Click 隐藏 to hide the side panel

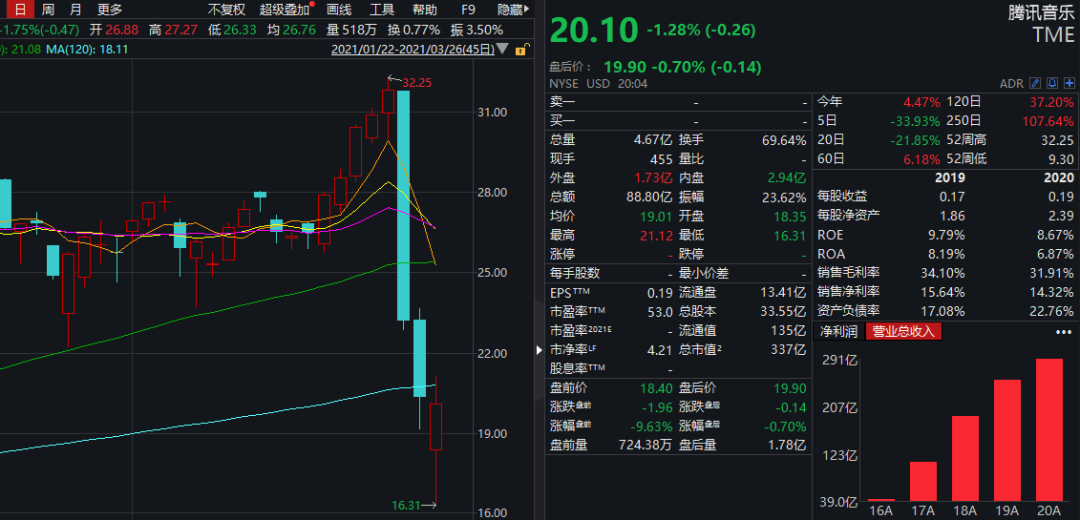coord(513,10)
